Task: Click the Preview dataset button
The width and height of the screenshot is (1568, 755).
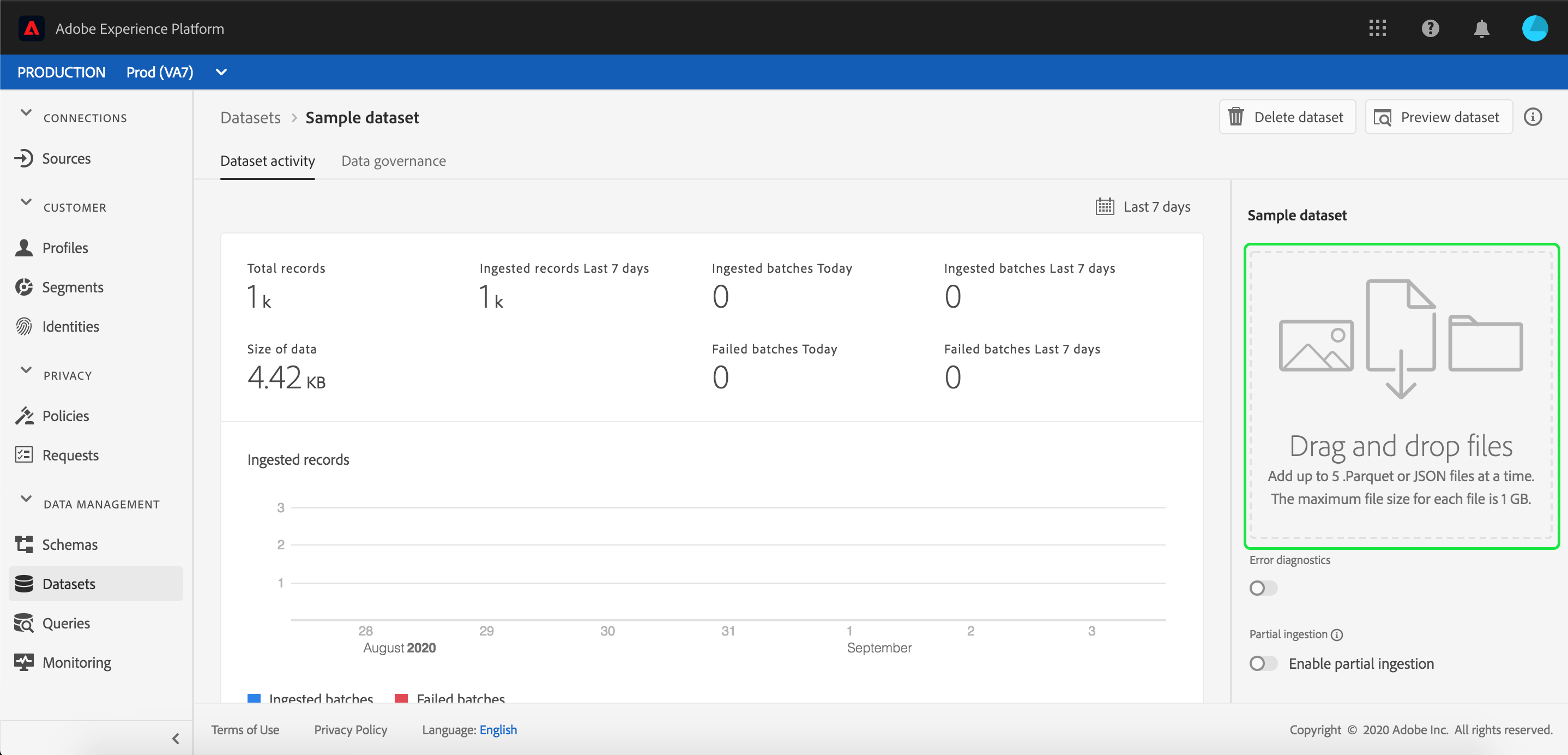Action: coord(1438,117)
